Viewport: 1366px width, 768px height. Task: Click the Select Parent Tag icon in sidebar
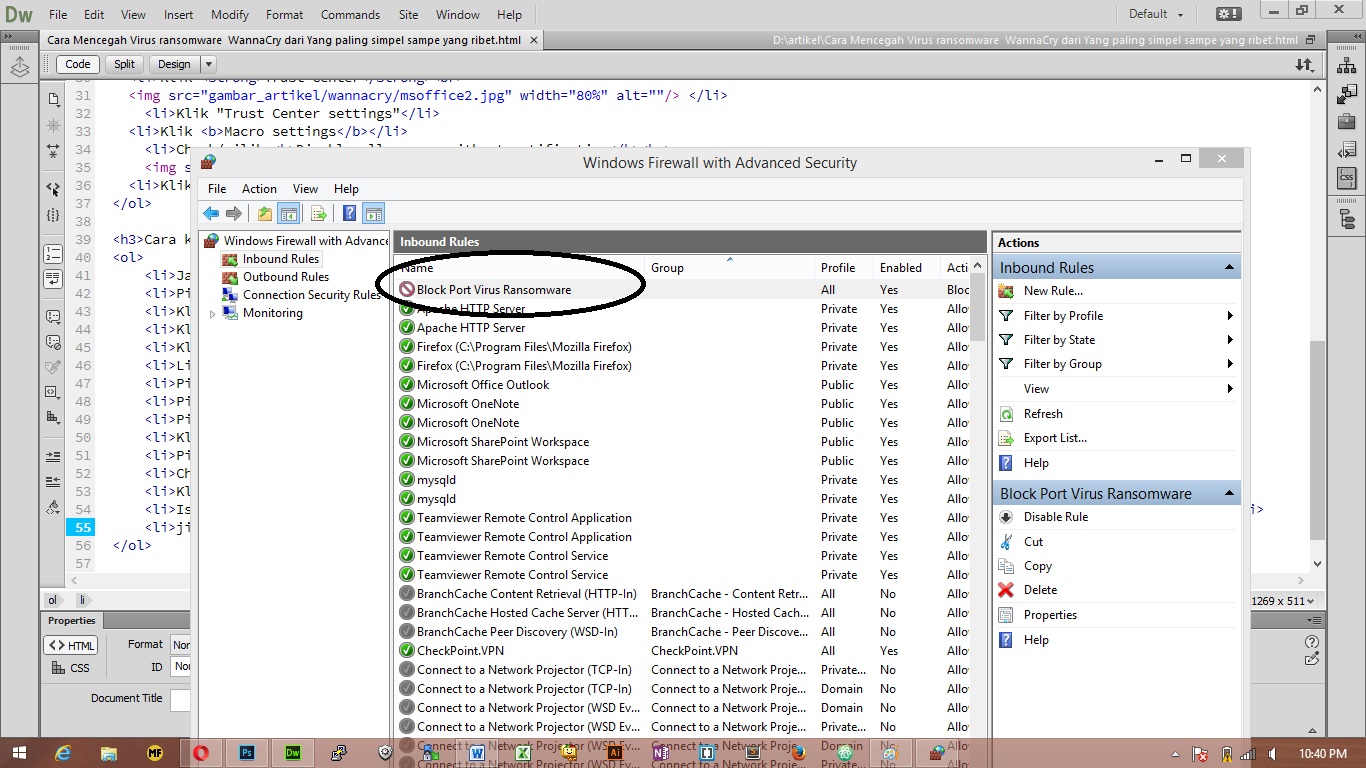tap(53, 189)
